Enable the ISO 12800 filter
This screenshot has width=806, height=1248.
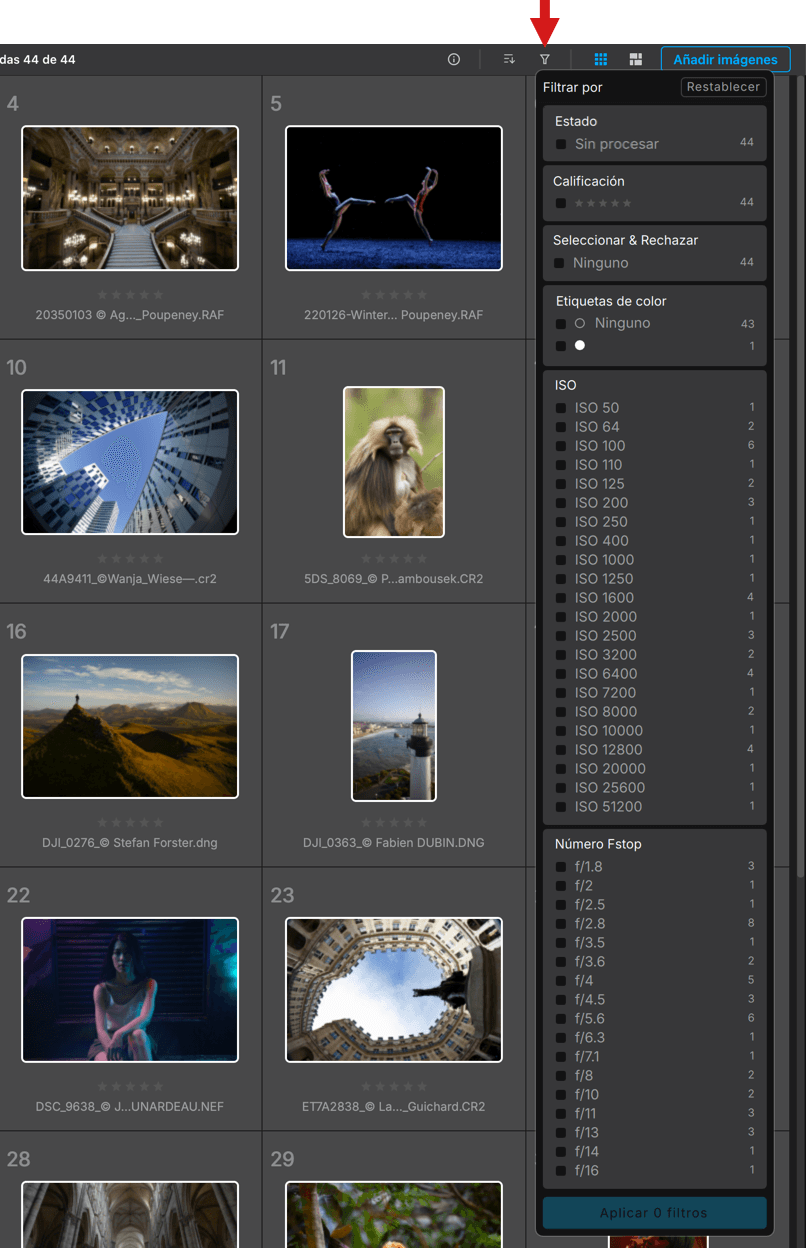[x=561, y=750]
